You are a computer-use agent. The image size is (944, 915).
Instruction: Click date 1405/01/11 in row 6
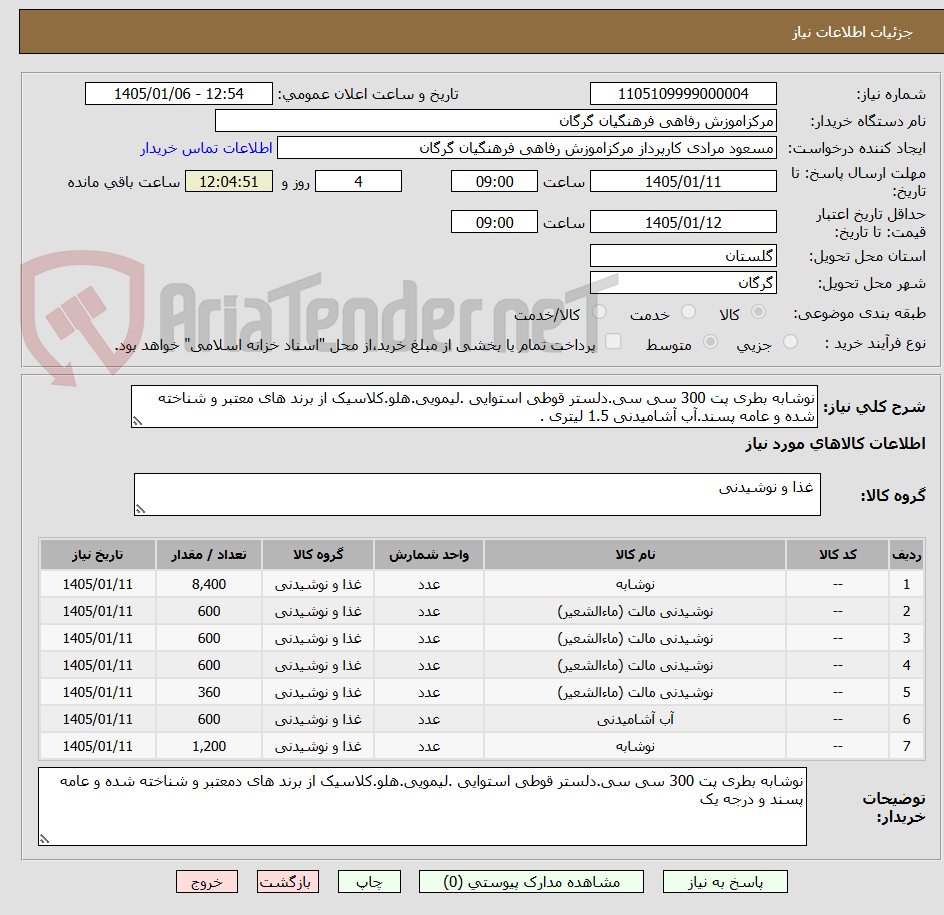tap(98, 719)
